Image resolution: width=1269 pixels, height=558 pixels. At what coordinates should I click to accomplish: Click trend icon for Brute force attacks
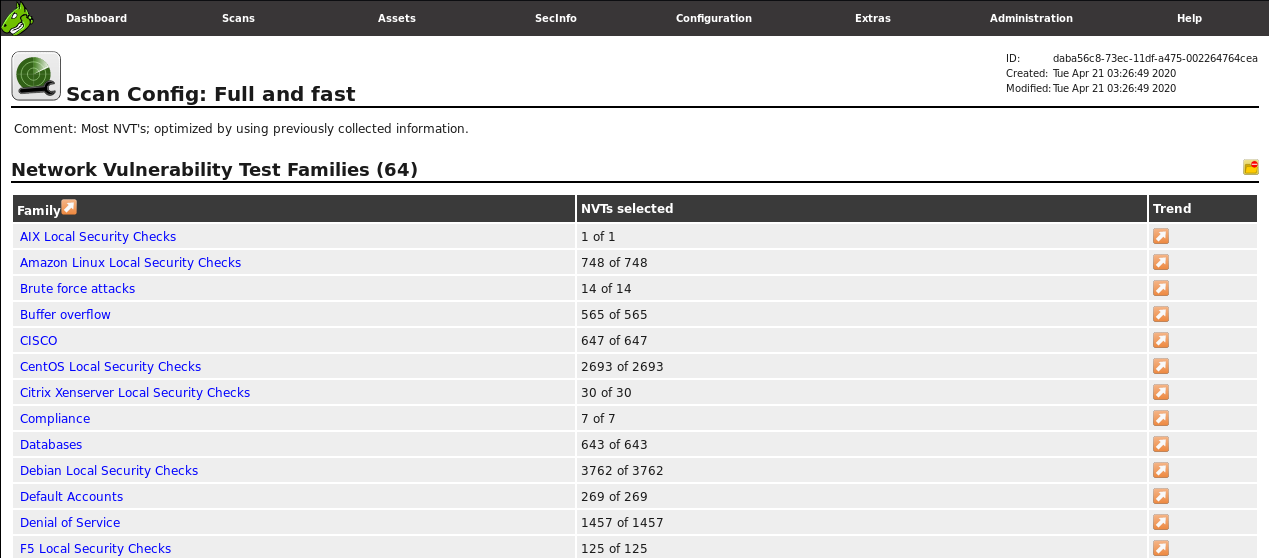coord(1161,288)
